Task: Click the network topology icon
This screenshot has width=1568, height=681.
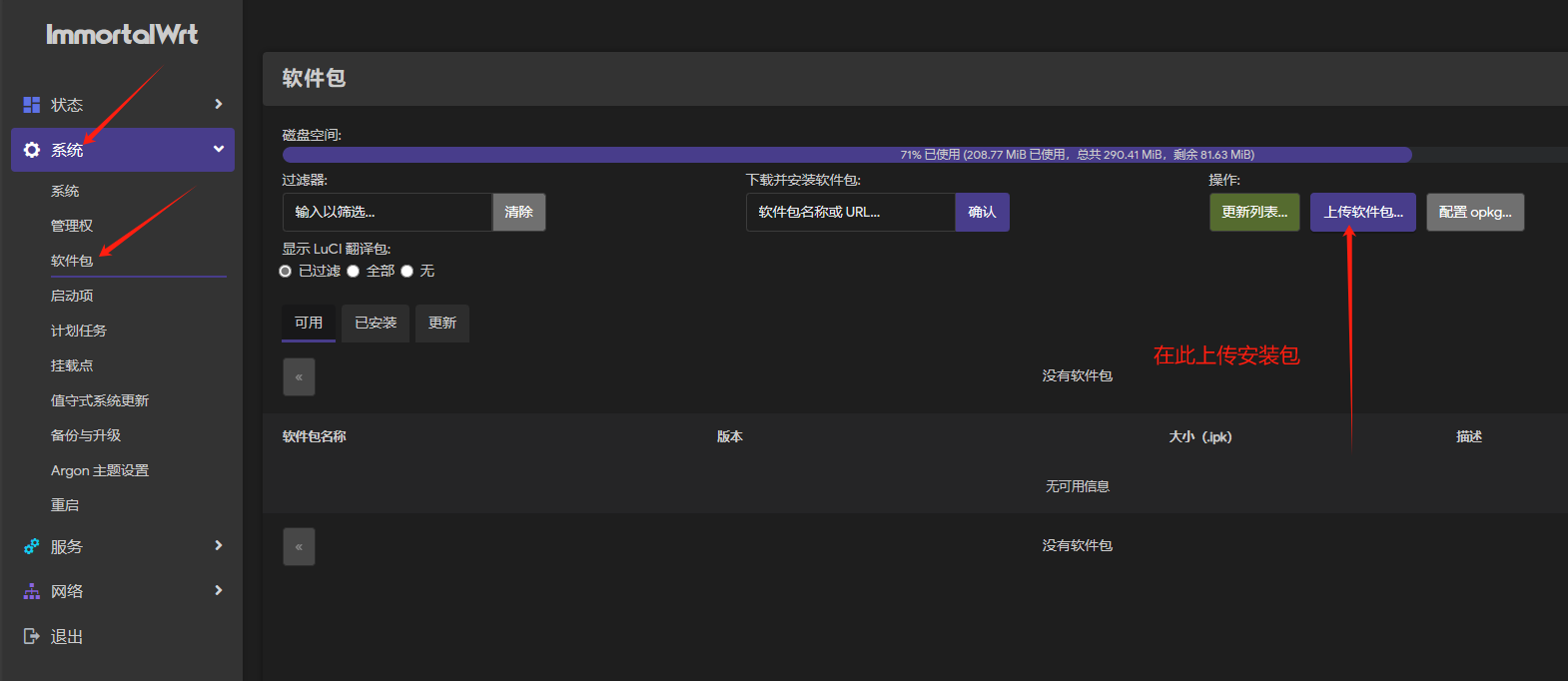Action: [x=32, y=592]
